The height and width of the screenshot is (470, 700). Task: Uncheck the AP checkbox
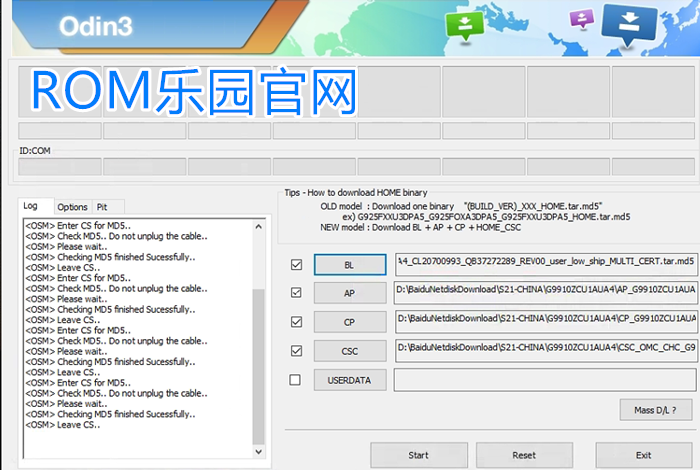click(296, 293)
